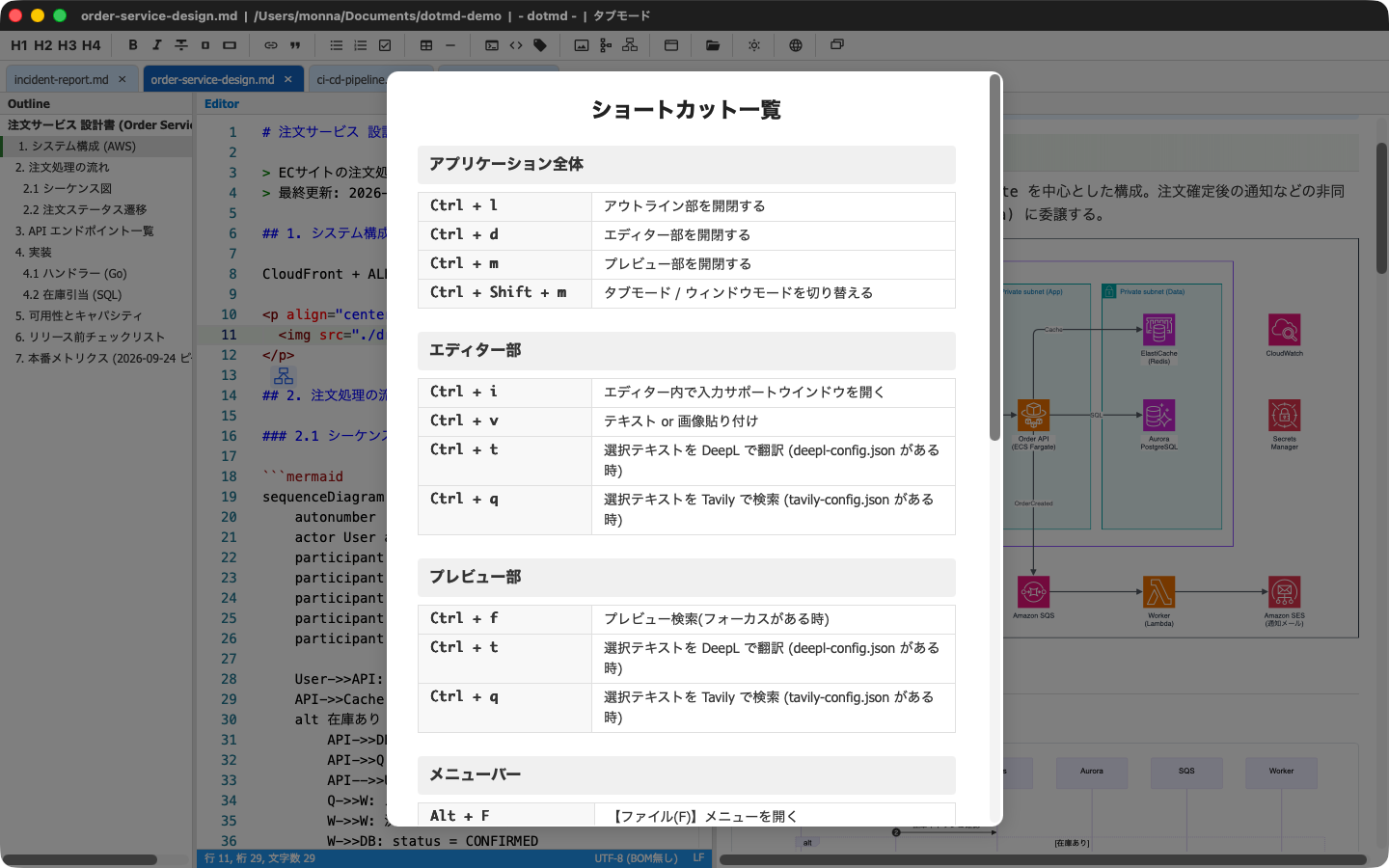The image size is (1389, 868).
Task: Click the shortcut list dialog's vertical scrollbar
Action: click(994, 258)
